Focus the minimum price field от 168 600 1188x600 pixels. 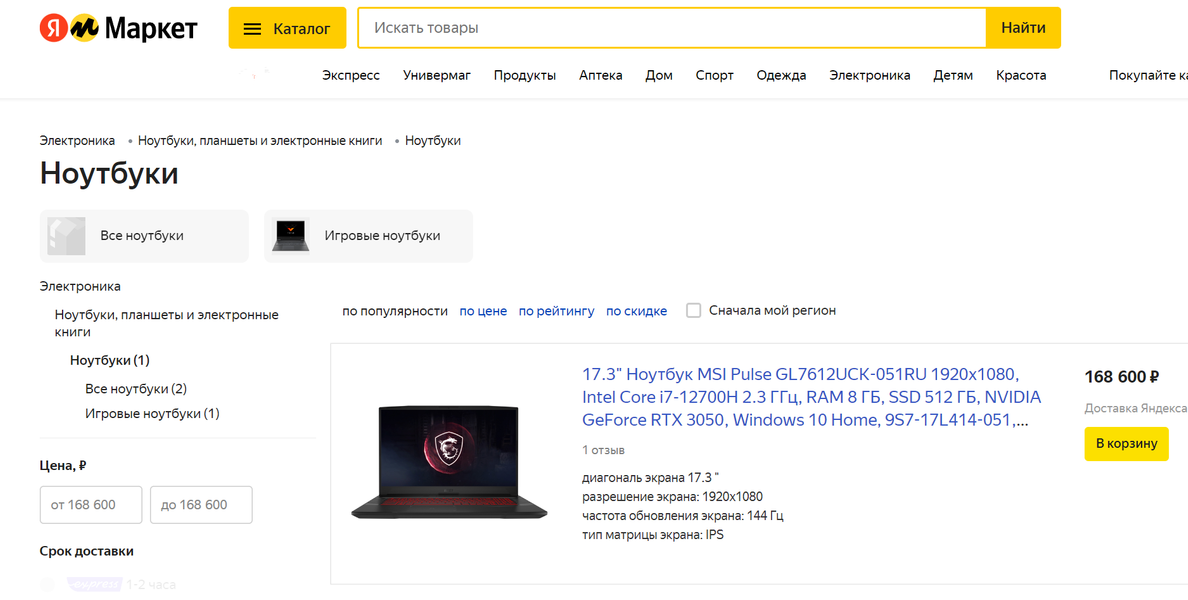[x=90, y=505]
